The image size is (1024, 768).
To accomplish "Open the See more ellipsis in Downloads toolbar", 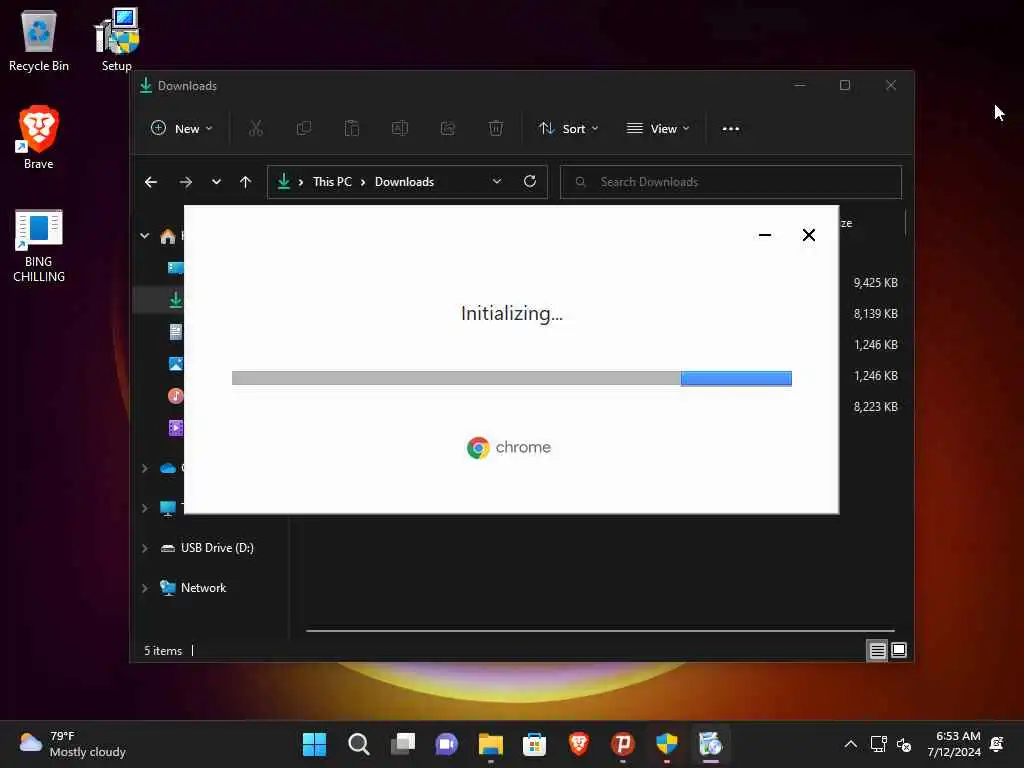I will pos(731,129).
